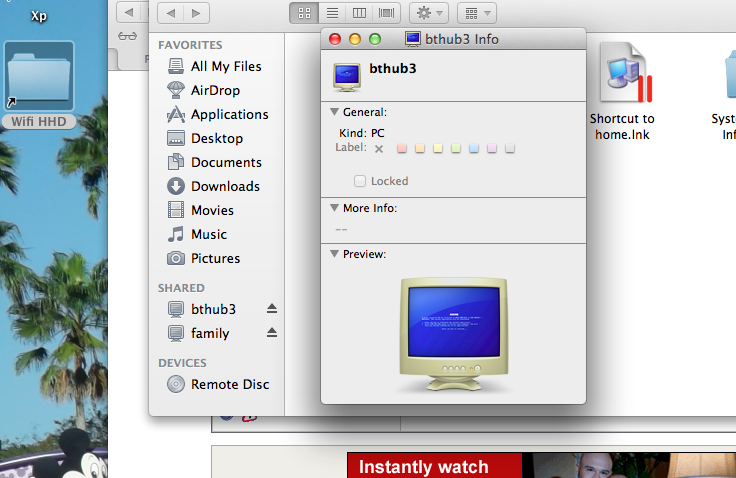Click the reading glasses icon in browser
The image size is (736, 478).
click(x=127, y=36)
